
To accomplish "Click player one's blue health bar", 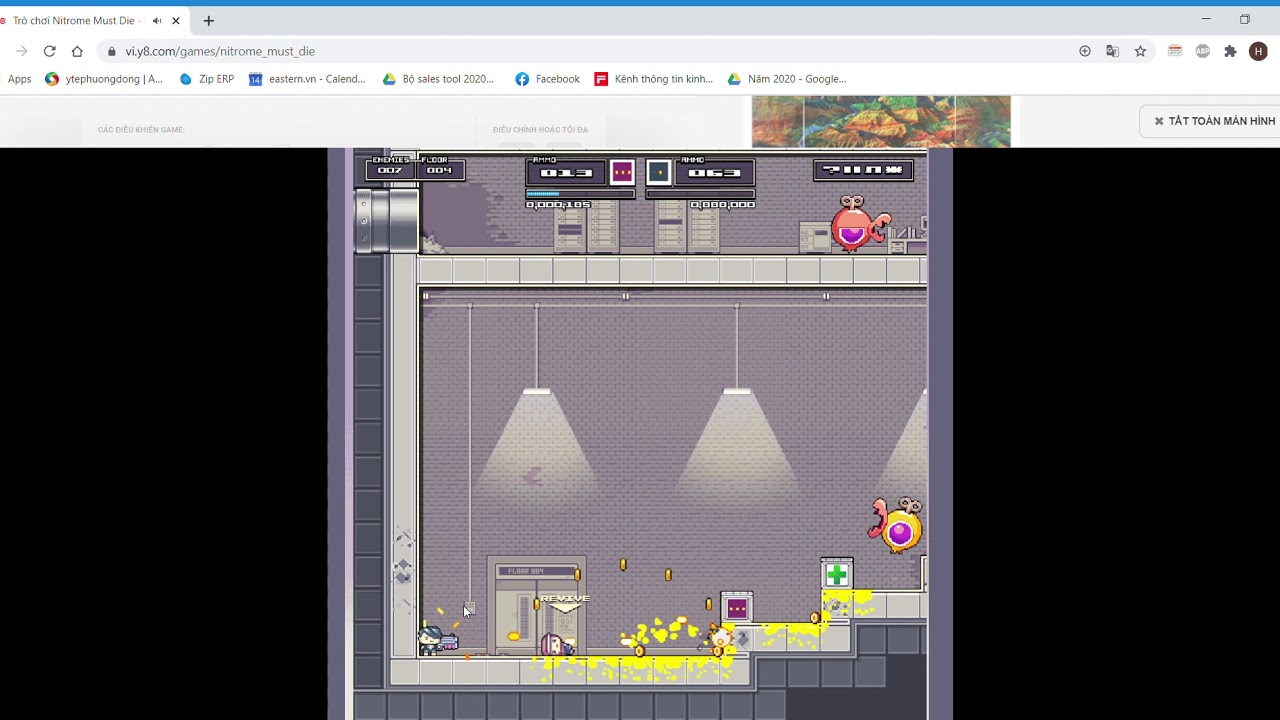I will [580, 194].
